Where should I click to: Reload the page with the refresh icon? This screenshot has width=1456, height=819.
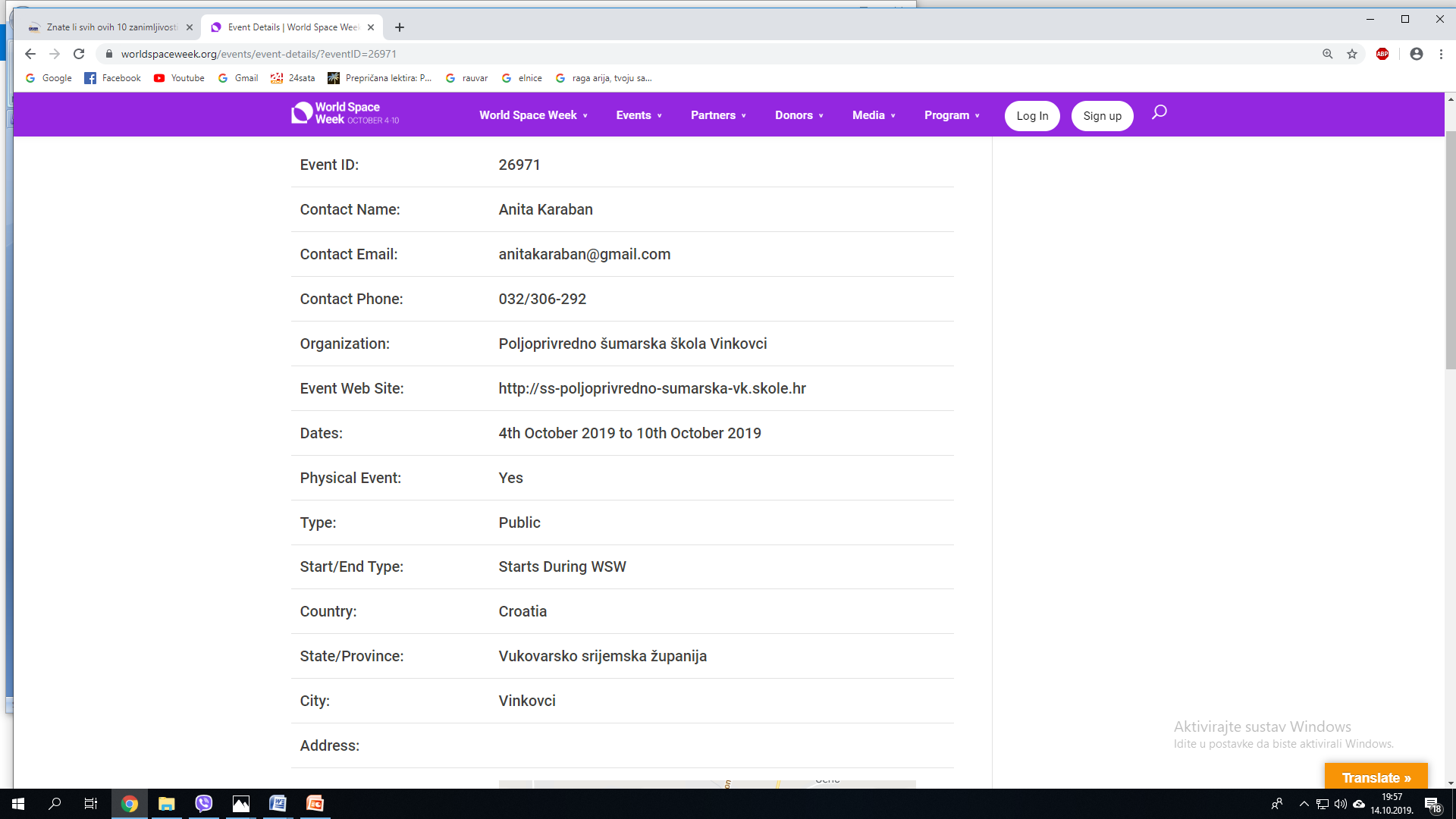tap(79, 54)
